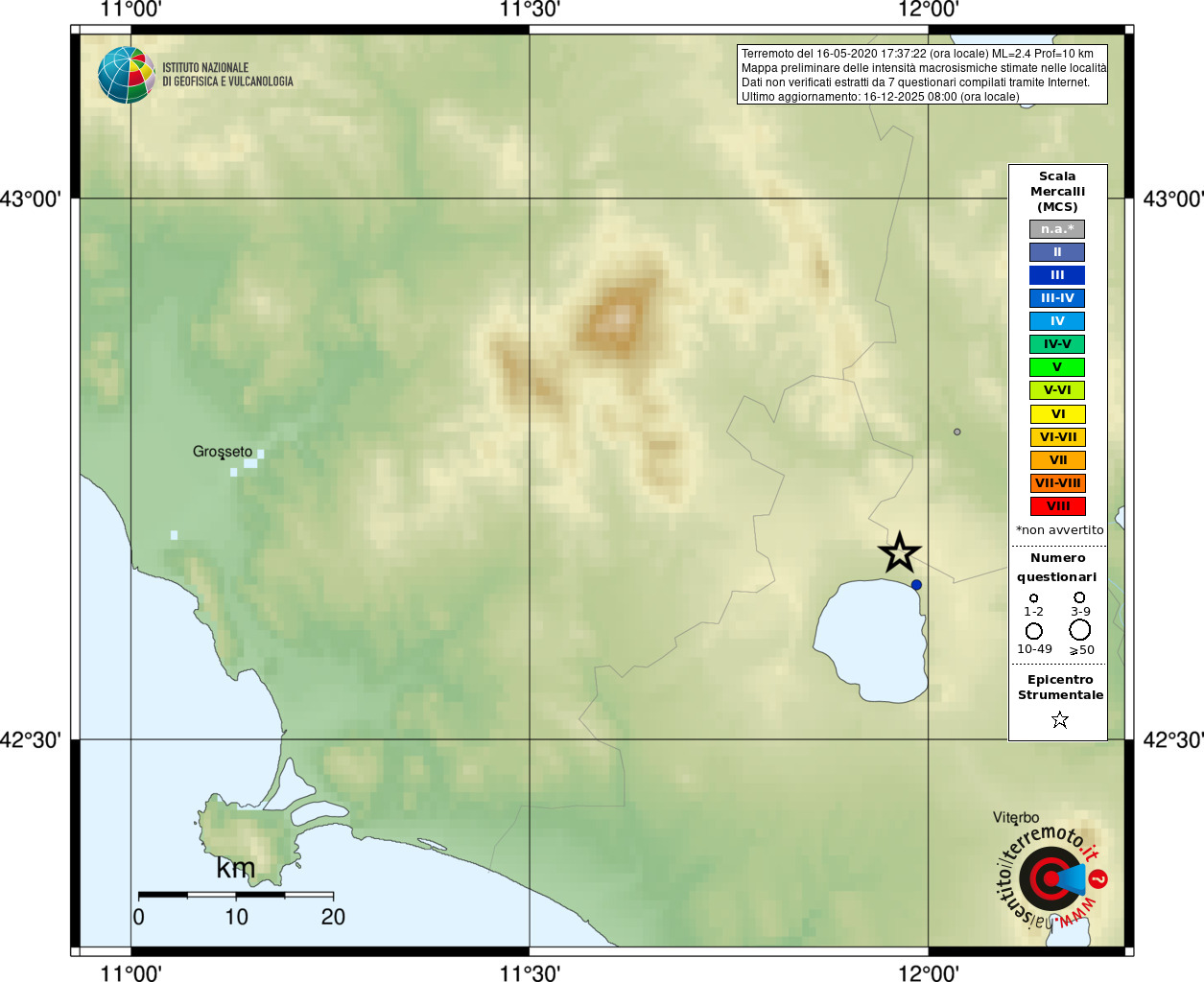Viewport: 1204px width, 982px height.
Task: Click the 'Dati non verificati' info line
Action: tap(915, 82)
